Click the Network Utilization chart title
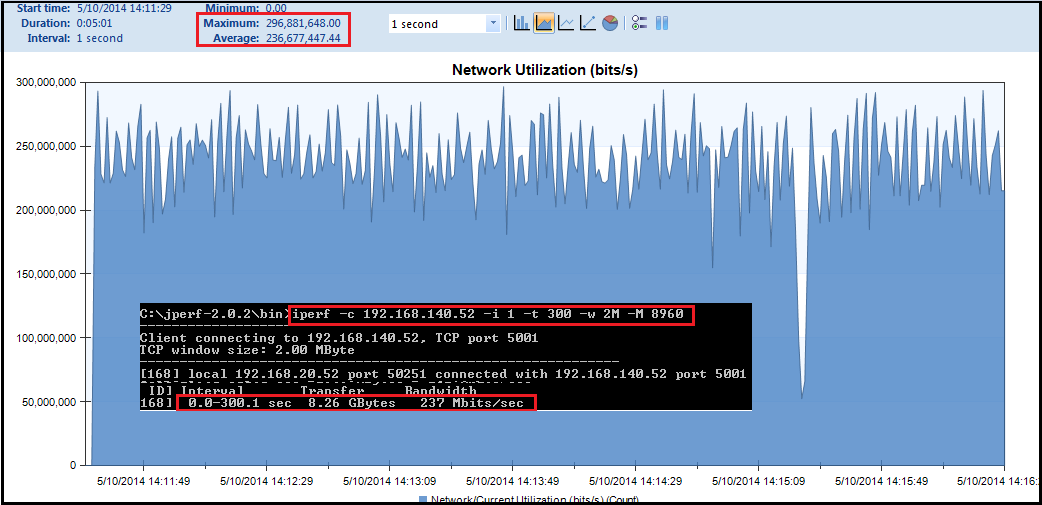 tap(545, 70)
